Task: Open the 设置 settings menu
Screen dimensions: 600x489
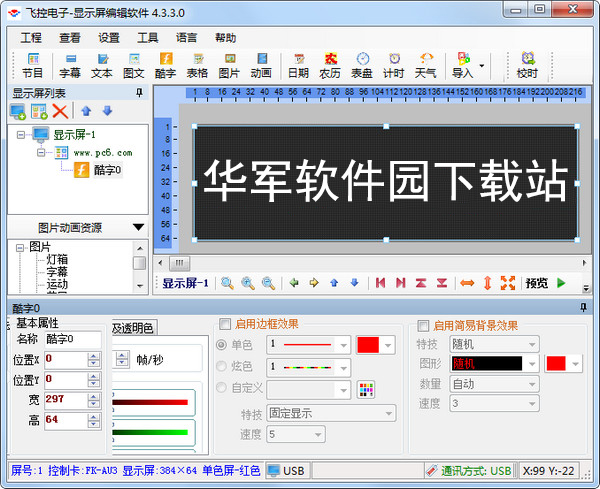Action: click(109, 38)
